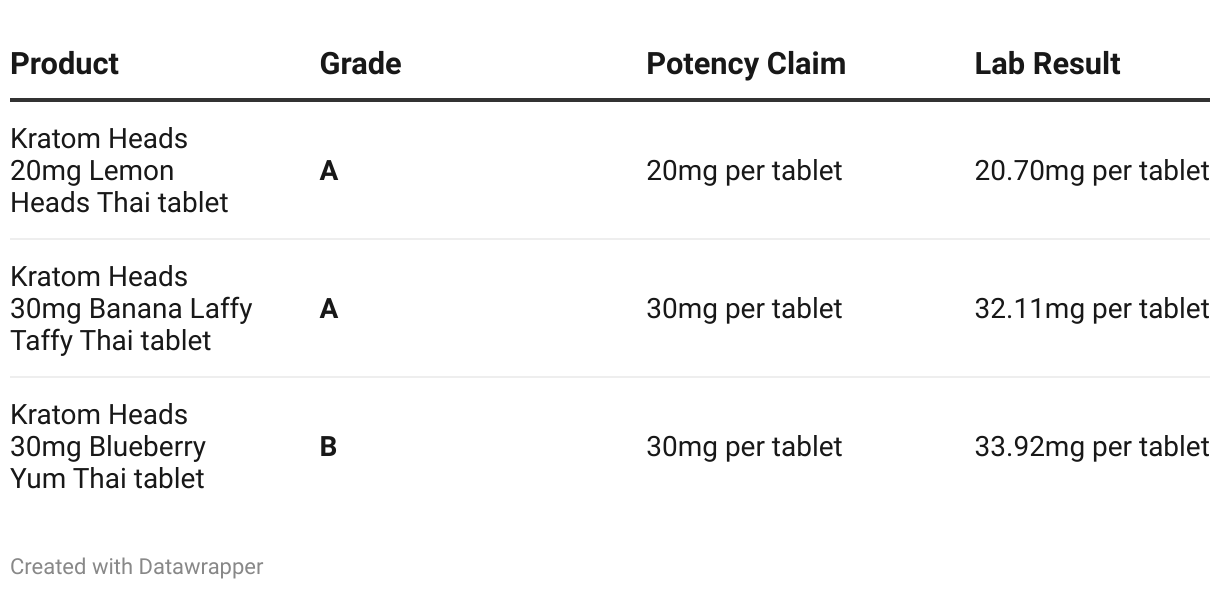Open the Created with Datawrapper link
The width and height of the screenshot is (1220, 590).
tap(137, 567)
